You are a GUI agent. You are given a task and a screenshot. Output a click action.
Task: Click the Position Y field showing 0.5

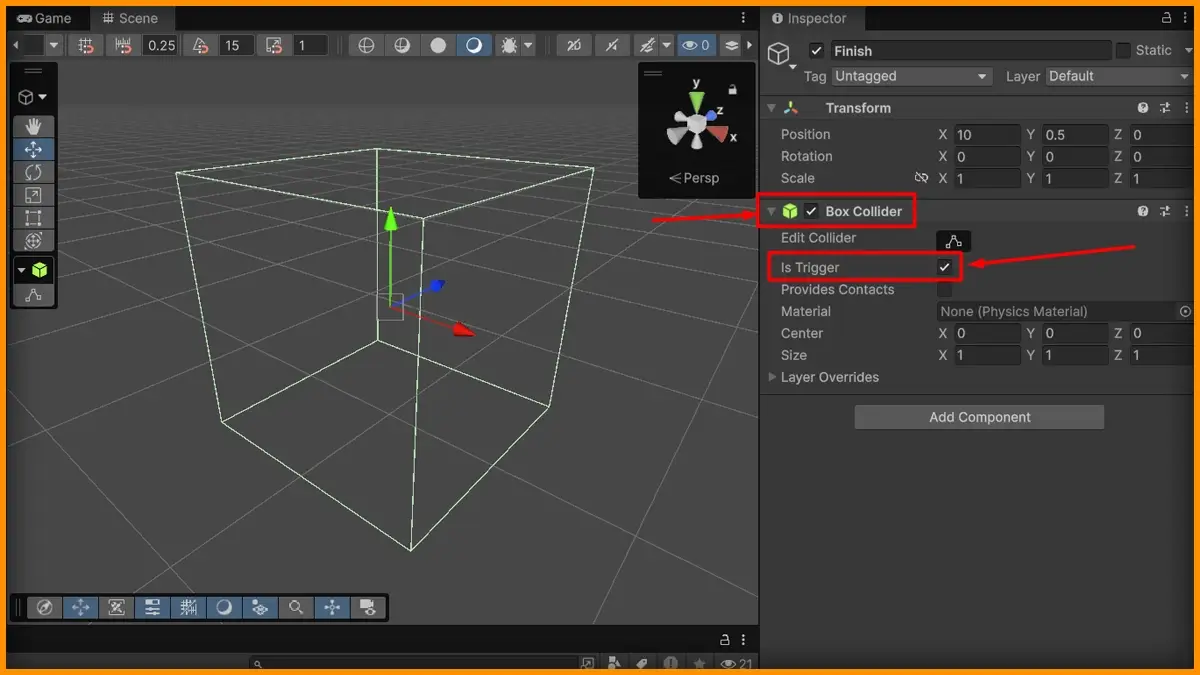(x=1074, y=134)
